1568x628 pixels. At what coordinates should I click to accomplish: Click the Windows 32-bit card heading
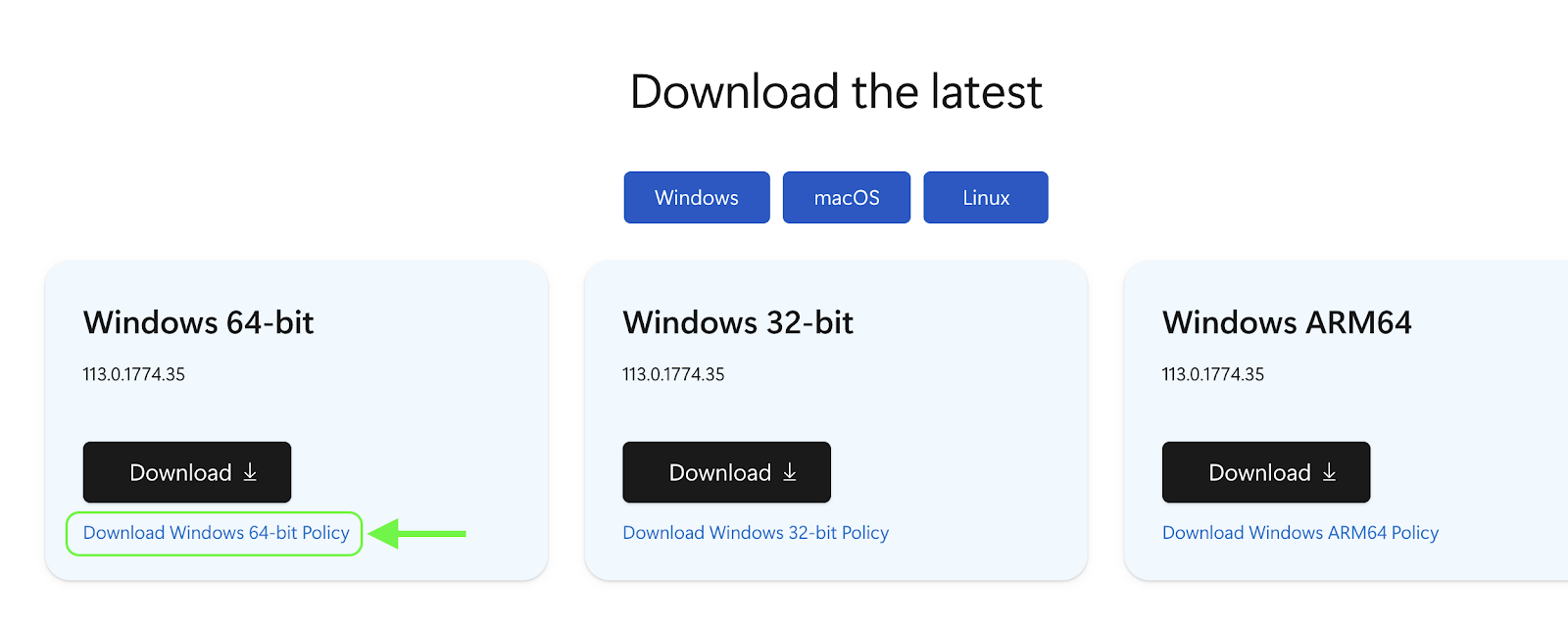coord(738,322)
